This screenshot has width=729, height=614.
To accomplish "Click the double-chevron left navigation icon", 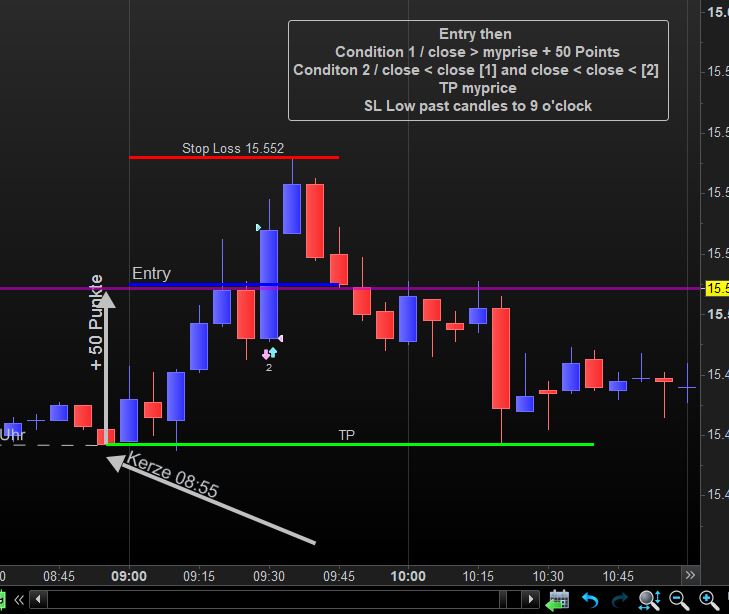I will click(x=19, y=600).
